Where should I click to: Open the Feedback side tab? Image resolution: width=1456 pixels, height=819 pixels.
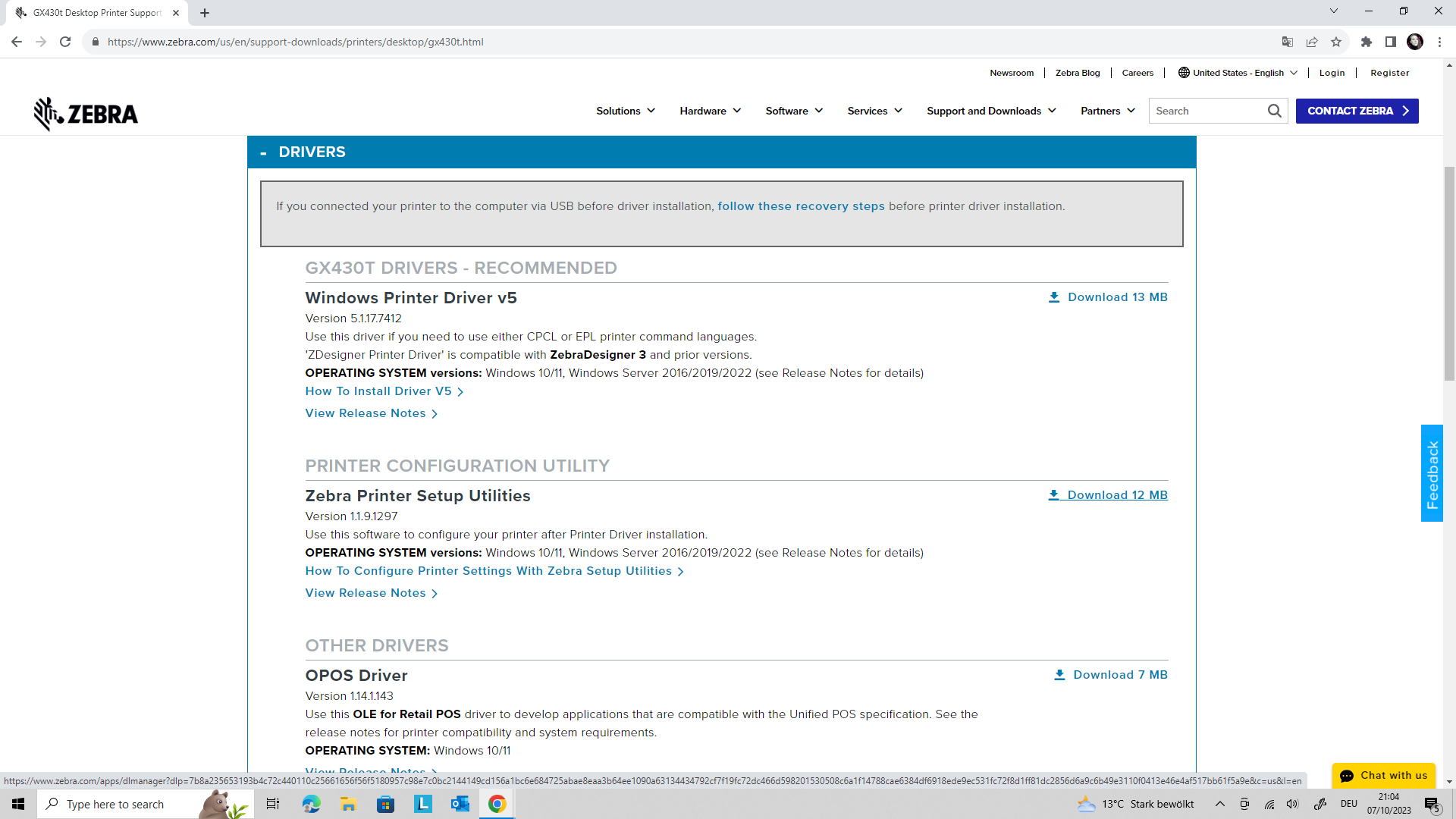(x=1432, y=473)
